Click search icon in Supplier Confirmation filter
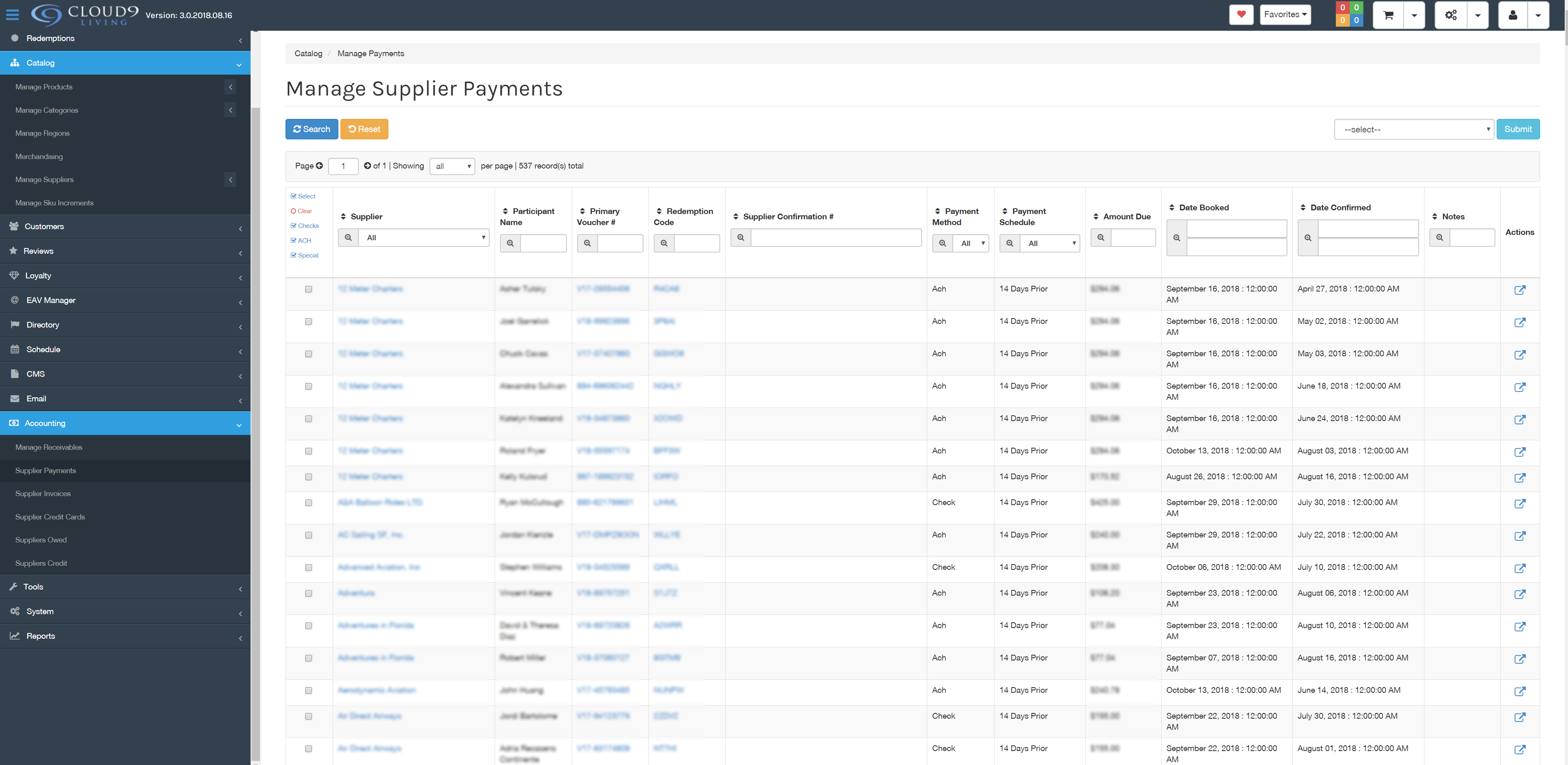 741,237
